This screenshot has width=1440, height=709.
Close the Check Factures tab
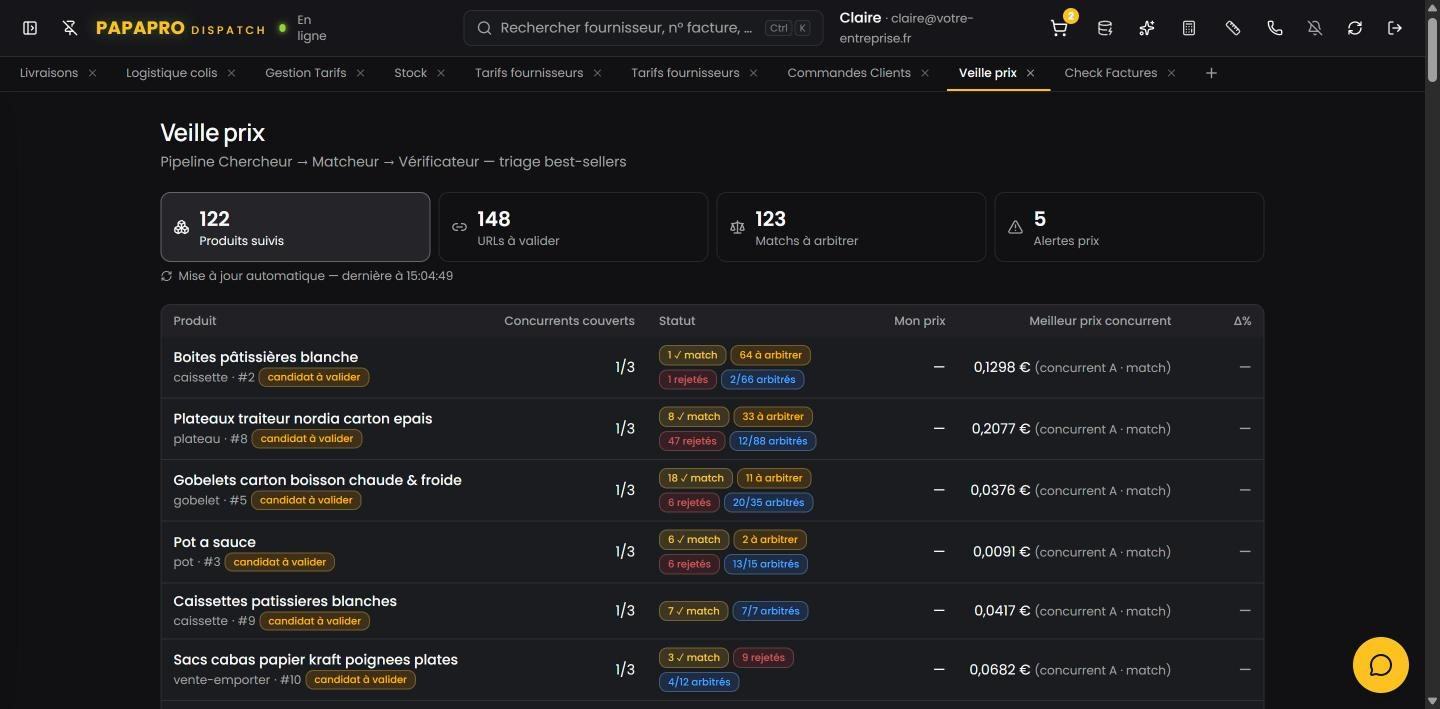coord(1171,73)
